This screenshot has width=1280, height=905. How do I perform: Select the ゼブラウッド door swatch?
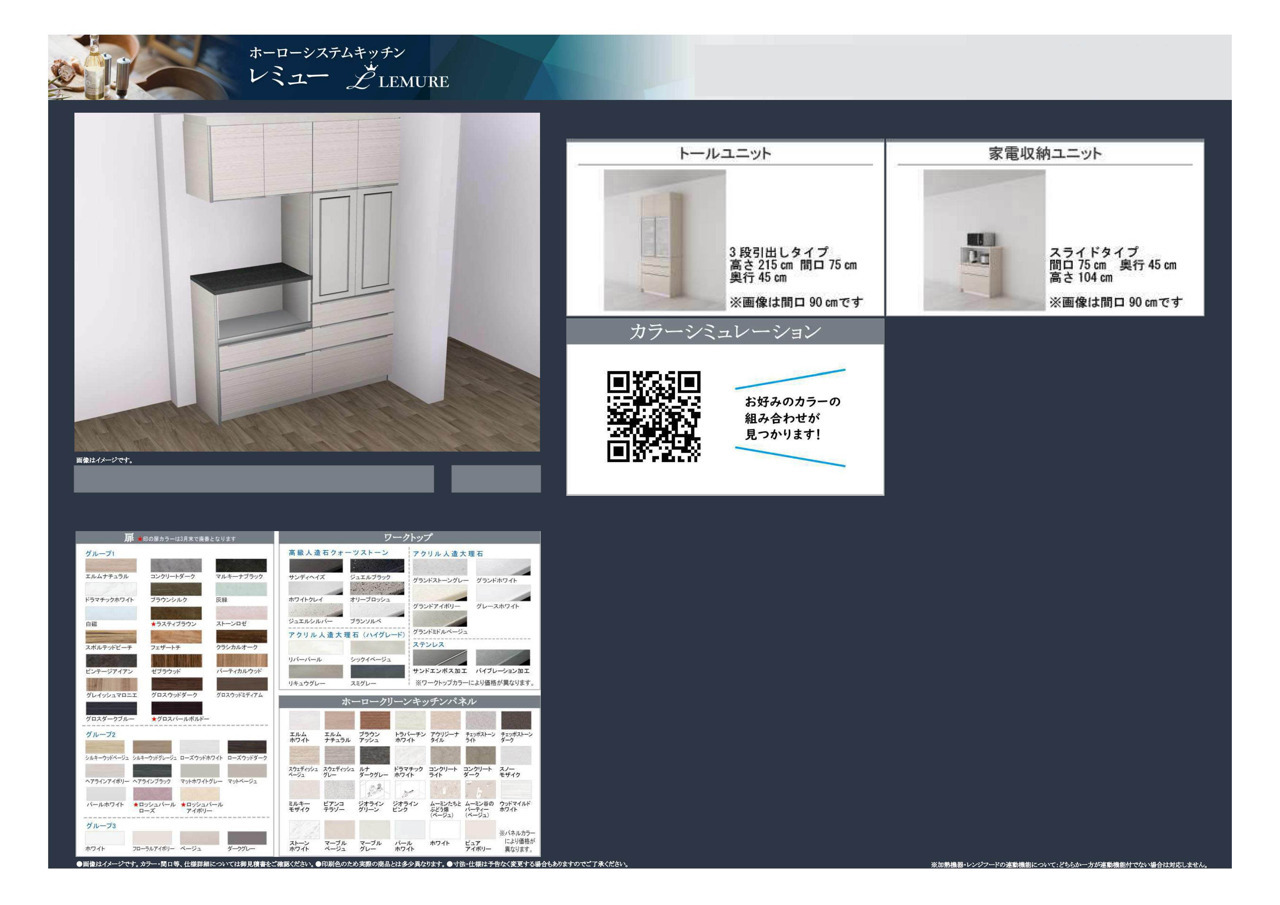click(176, 660)
